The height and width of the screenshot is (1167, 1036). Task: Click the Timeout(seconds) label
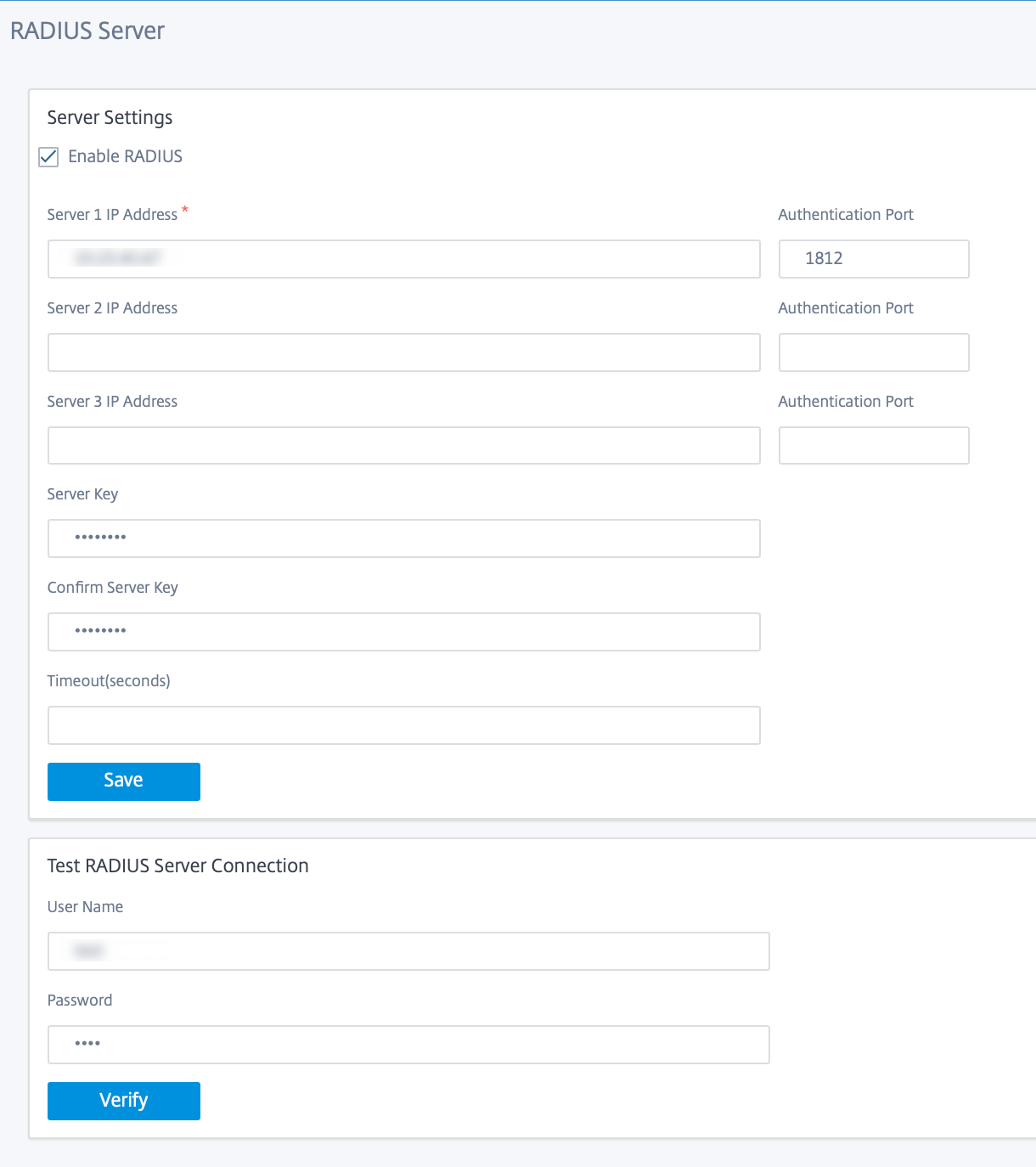(109, 681)
